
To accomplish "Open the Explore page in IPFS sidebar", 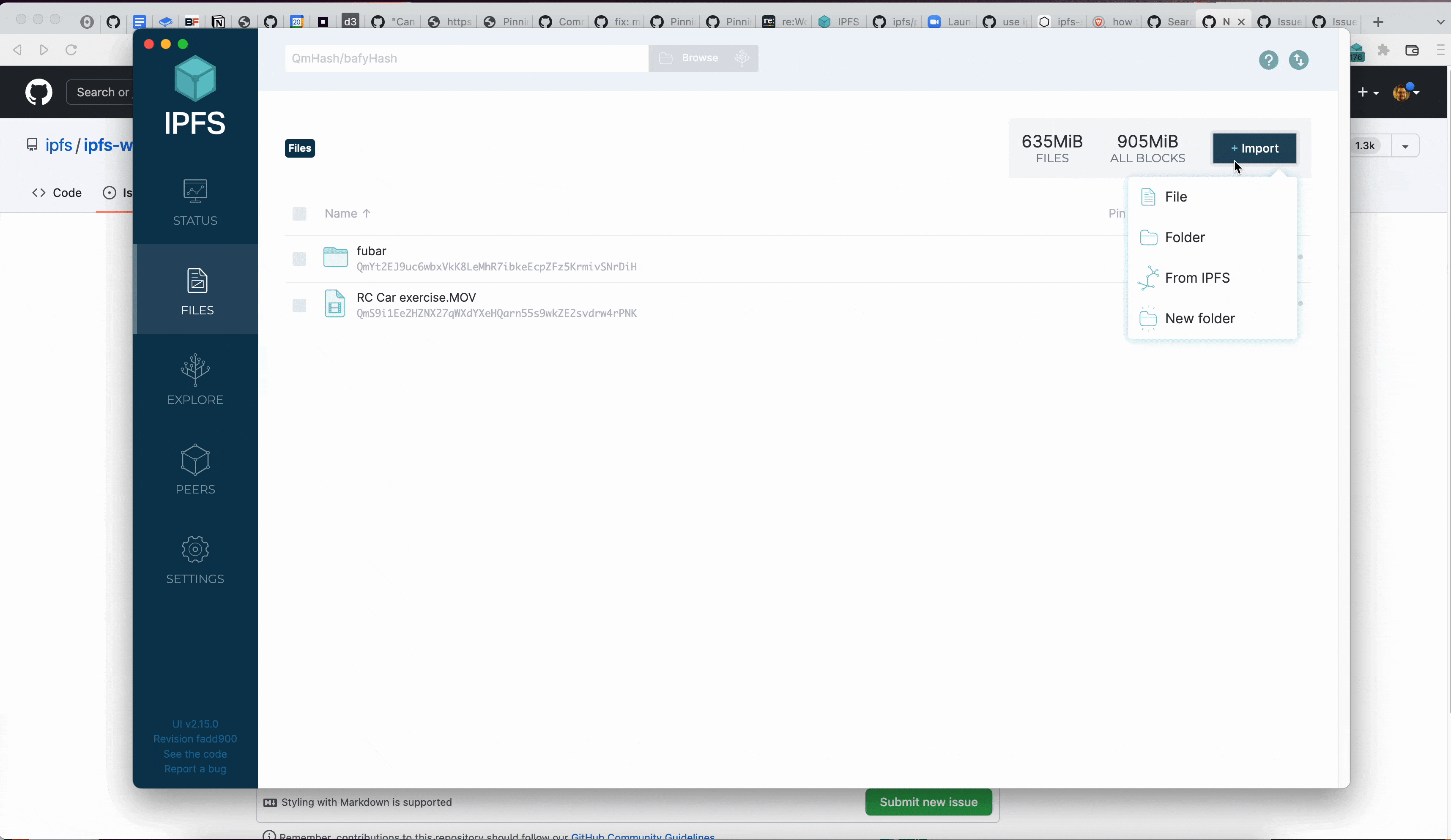I will click(x=195, y=380).
